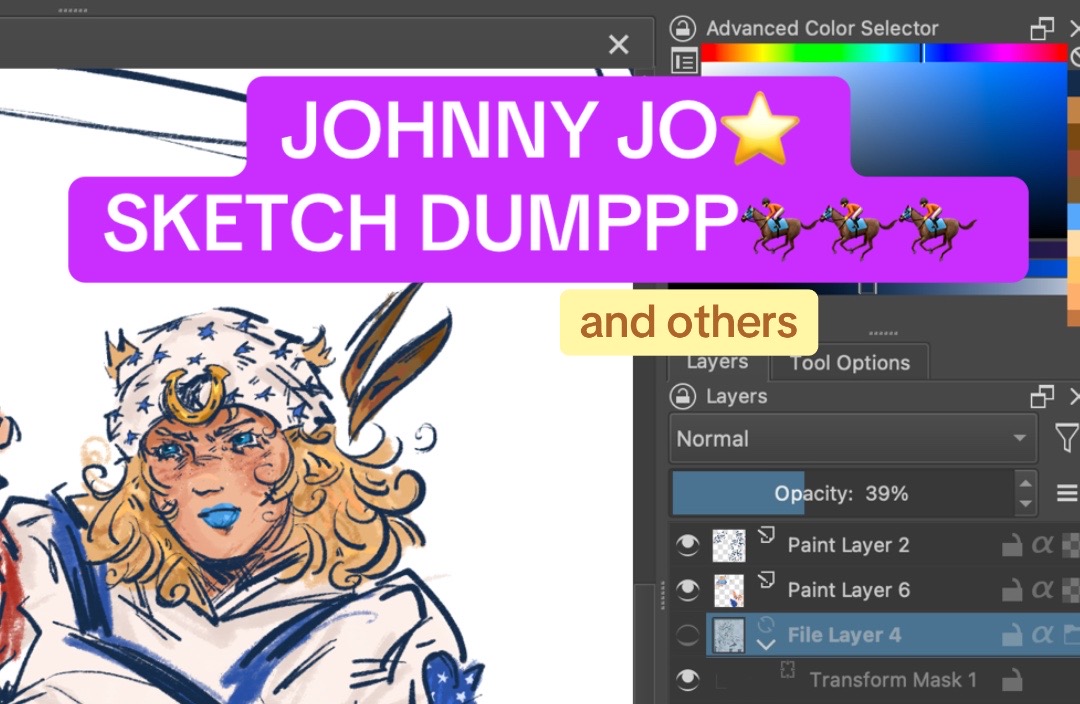Click transform mask icon beside Transform Mask 1
Image resolution: width=1080 pixels, height=704 pixels.
(x=788, y=670)
